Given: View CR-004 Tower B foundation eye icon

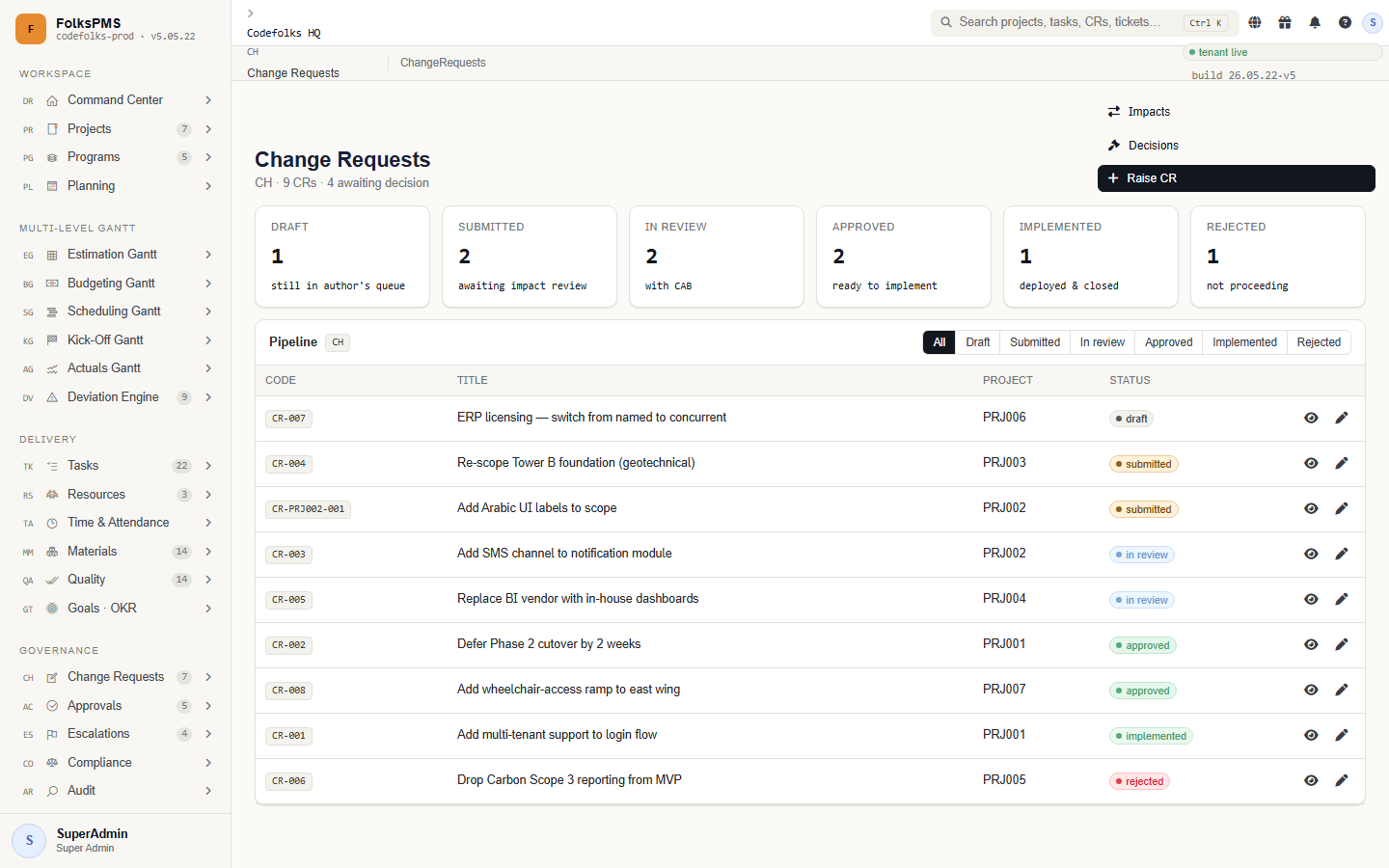Looking at the screenshot, I should 1311,463.
